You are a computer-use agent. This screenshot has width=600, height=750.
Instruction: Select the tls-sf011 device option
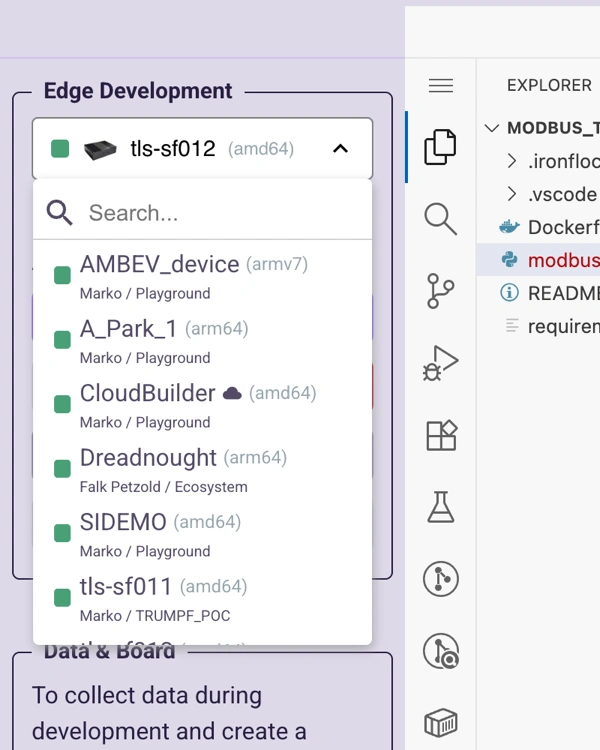point(126,587)
